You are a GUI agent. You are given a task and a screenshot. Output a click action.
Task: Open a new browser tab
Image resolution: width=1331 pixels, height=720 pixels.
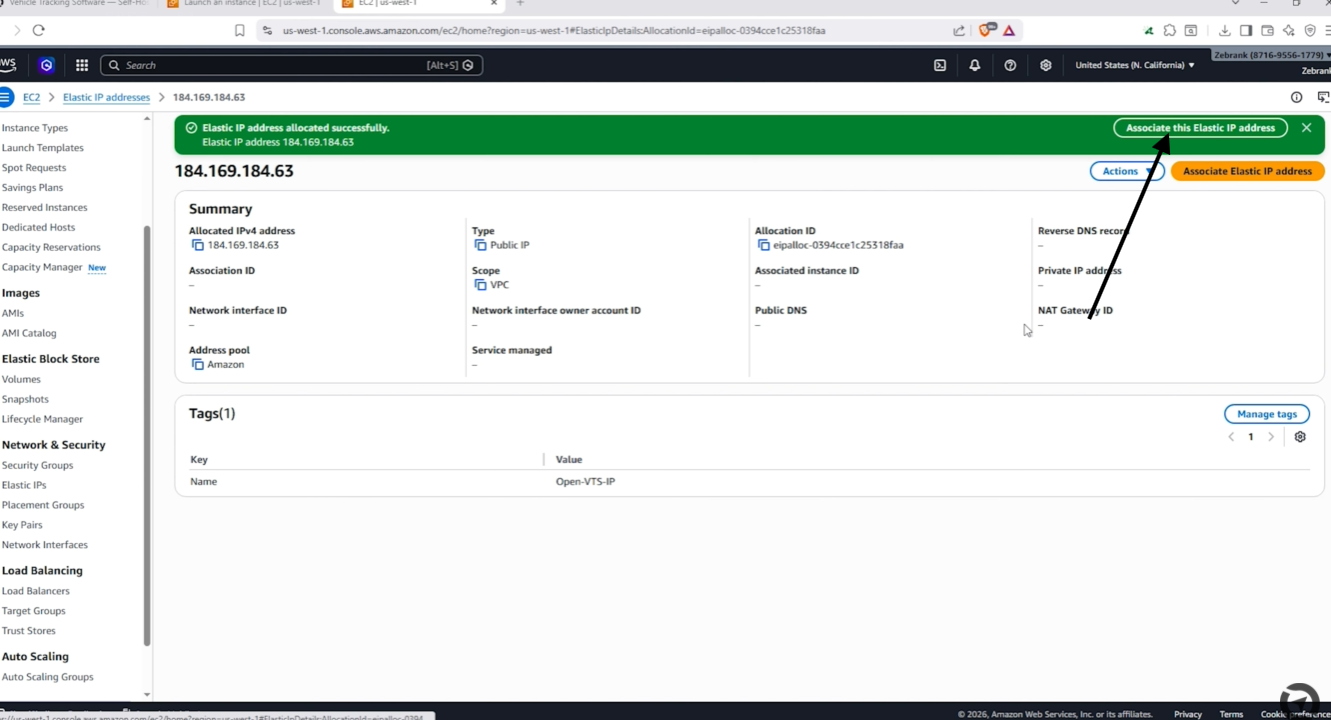point(520,4)
